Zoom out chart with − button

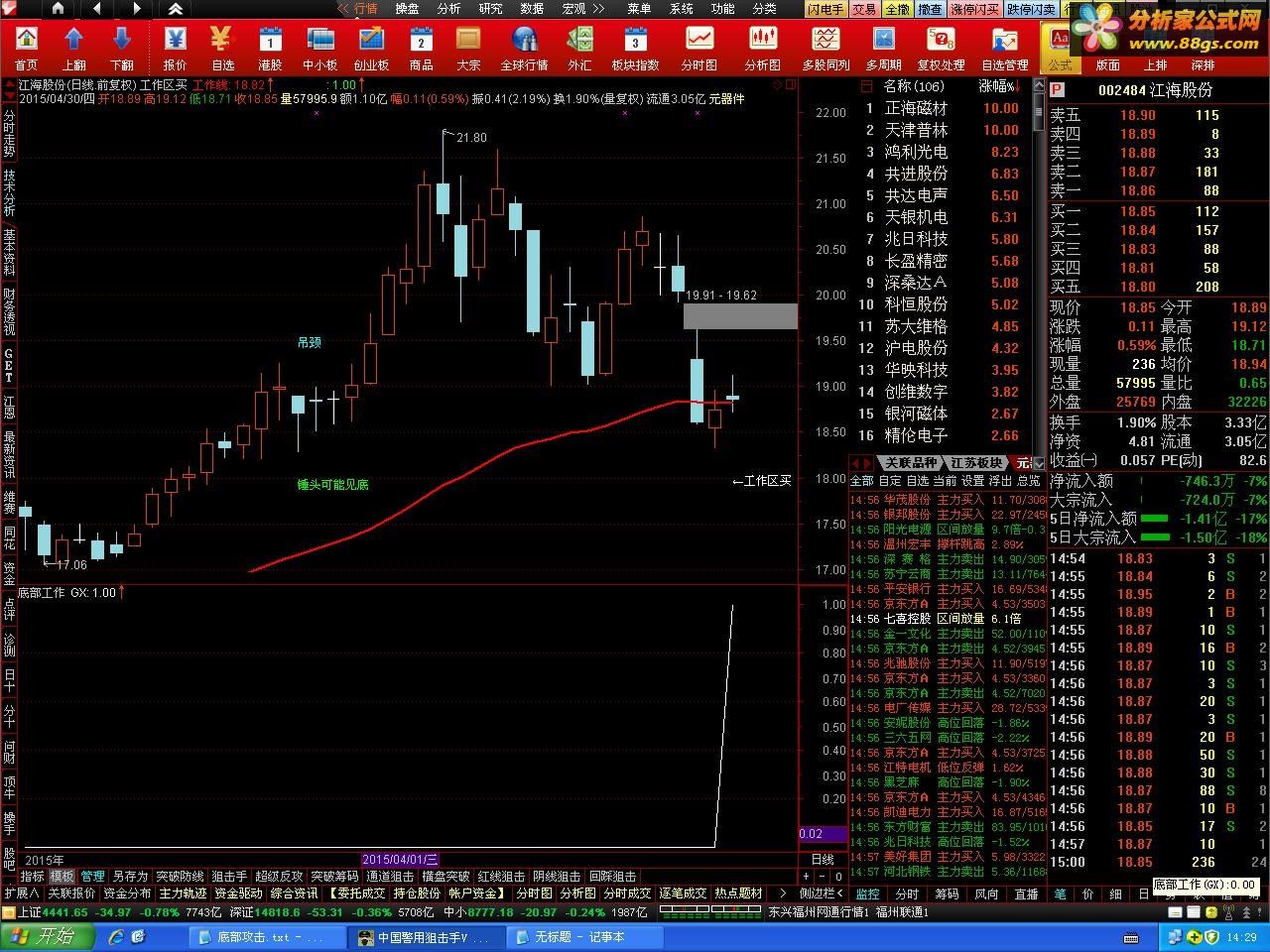click(x=822, y=877)
